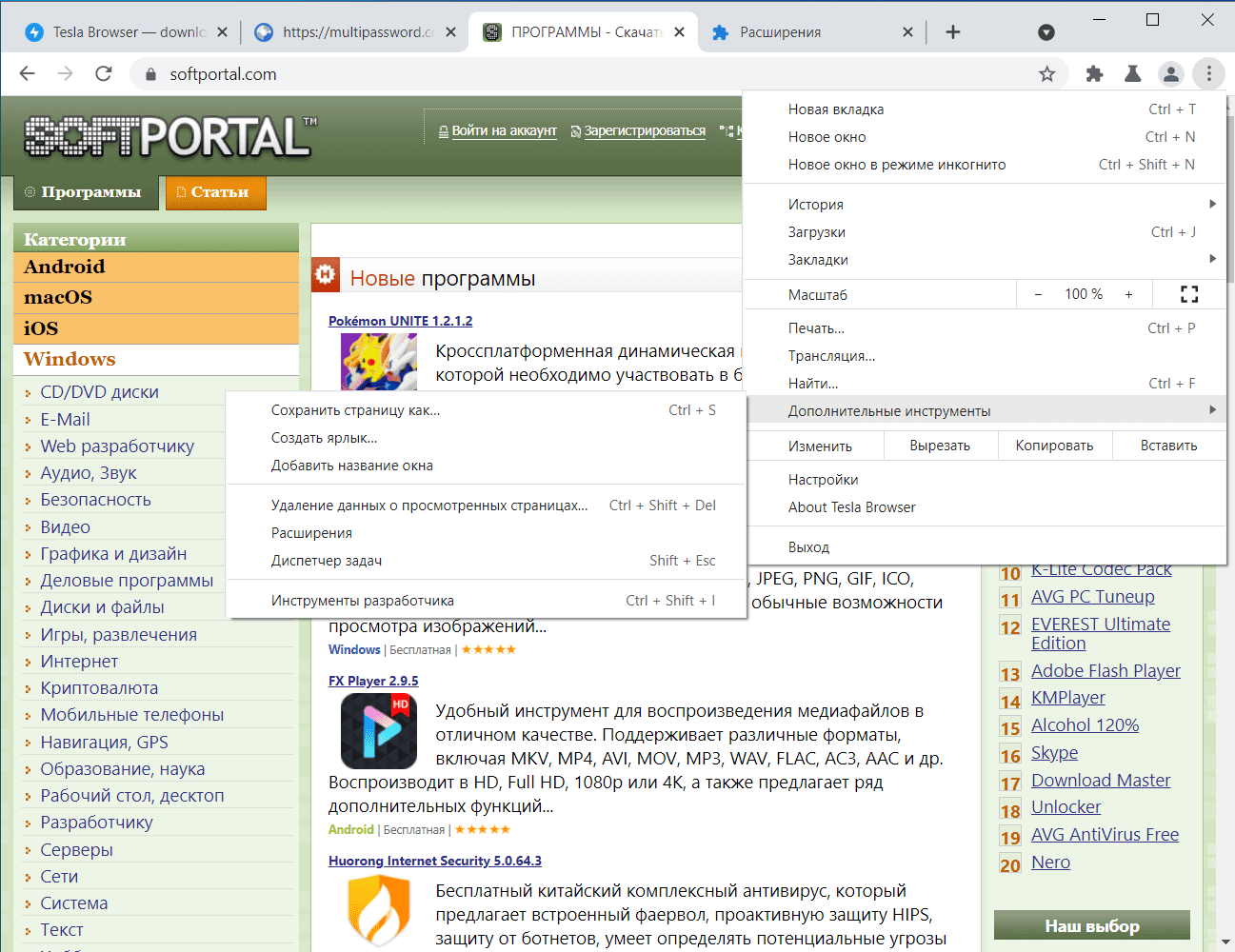This screenshot has width=1235, height=952.
Task: Open the tab search dropdown arrow
Action: (x=1046, y=32)
